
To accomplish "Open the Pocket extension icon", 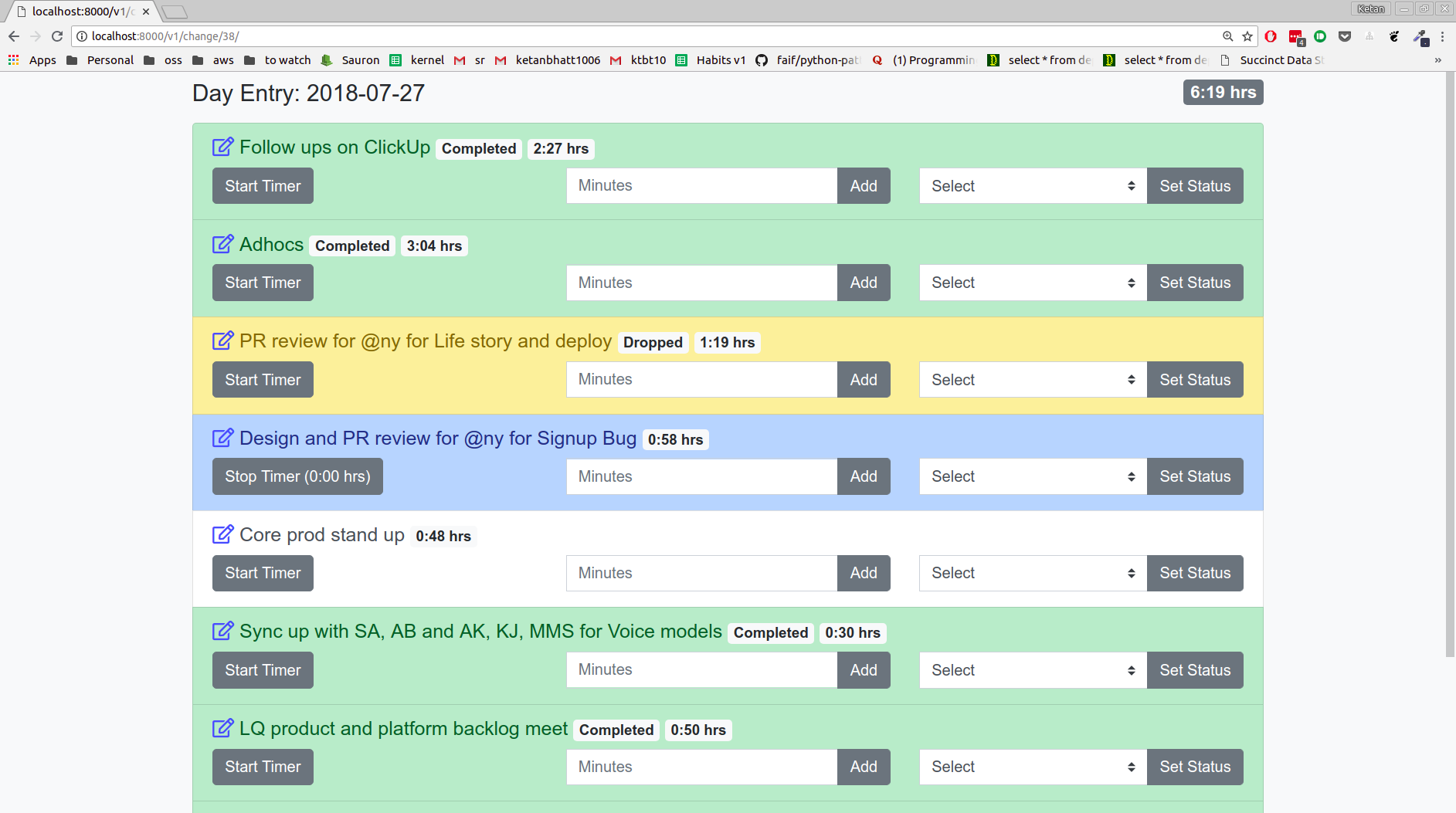I will [1345, 36].
